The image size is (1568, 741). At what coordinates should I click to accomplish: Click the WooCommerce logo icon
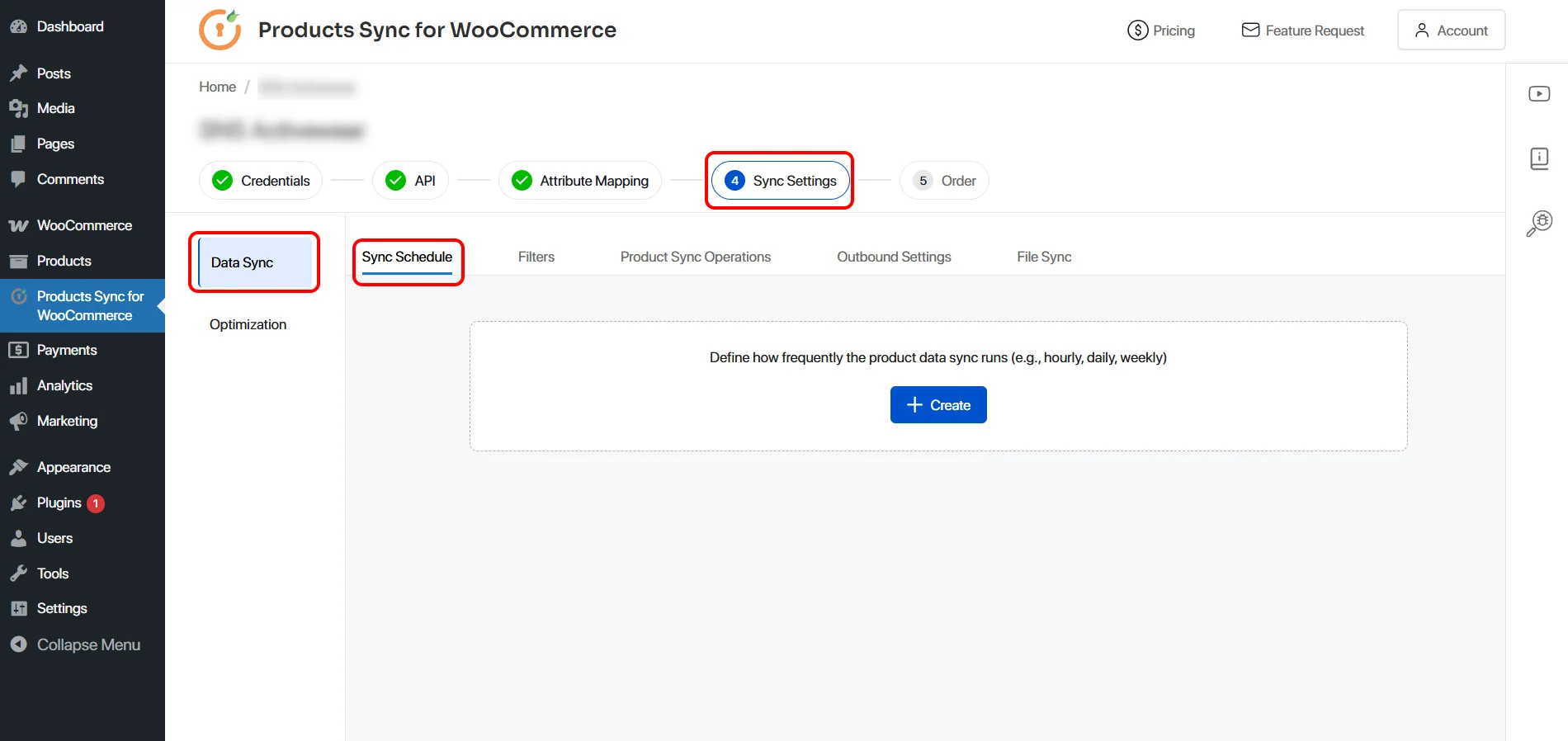click(18, 225)
